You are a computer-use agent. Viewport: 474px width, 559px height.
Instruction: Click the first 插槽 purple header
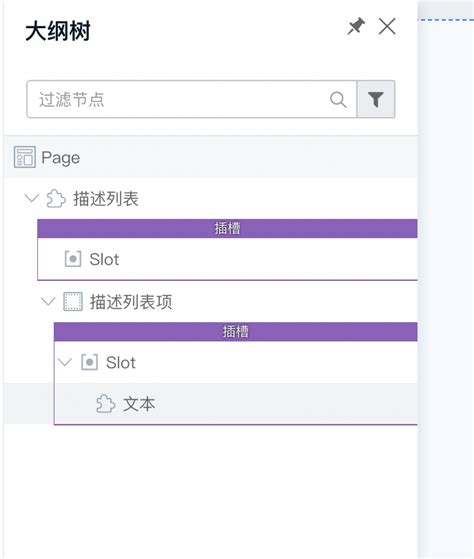click(x=227, y=228)
